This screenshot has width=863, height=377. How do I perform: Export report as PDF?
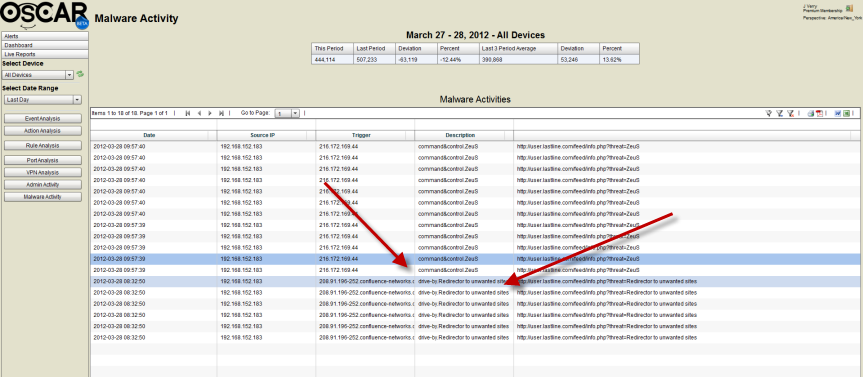point(819,113)
